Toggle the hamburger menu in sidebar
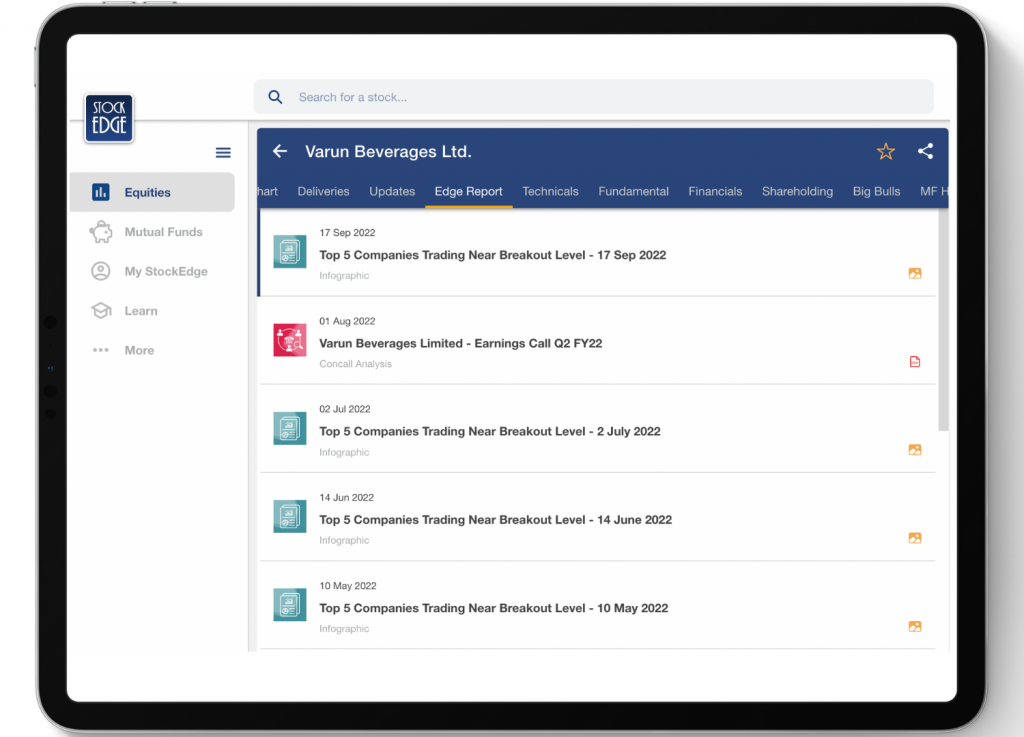This screenshot has width=1024, height=737. 223,153
